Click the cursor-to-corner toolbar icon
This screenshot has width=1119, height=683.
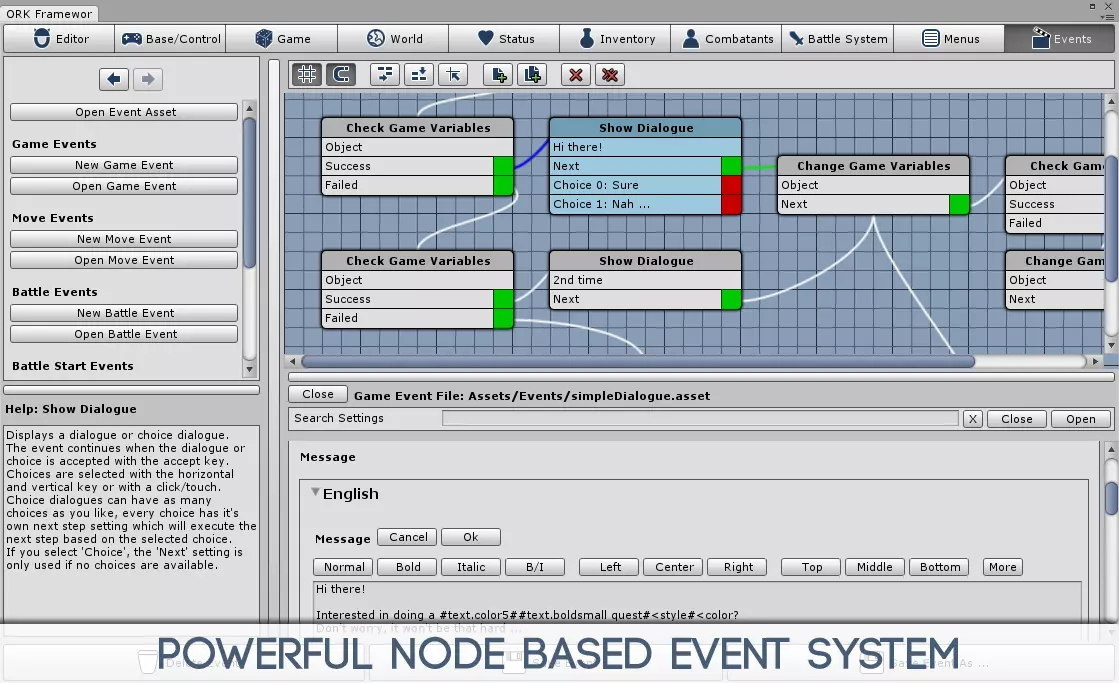pos(453,74)
